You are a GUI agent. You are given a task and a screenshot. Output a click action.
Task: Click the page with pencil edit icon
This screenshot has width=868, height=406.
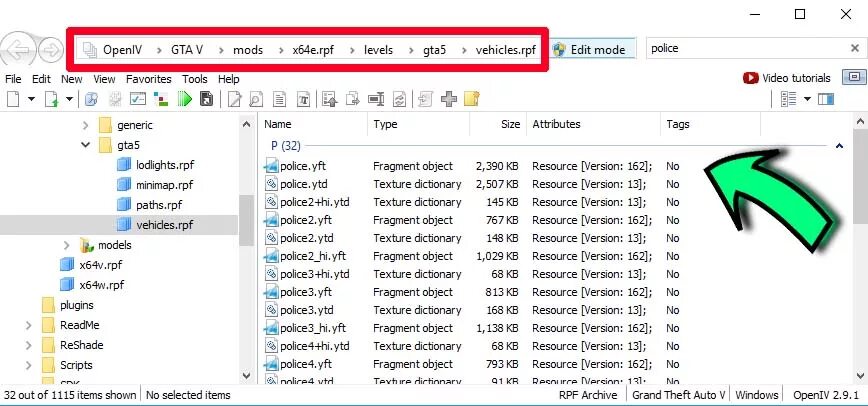(235, 99)
